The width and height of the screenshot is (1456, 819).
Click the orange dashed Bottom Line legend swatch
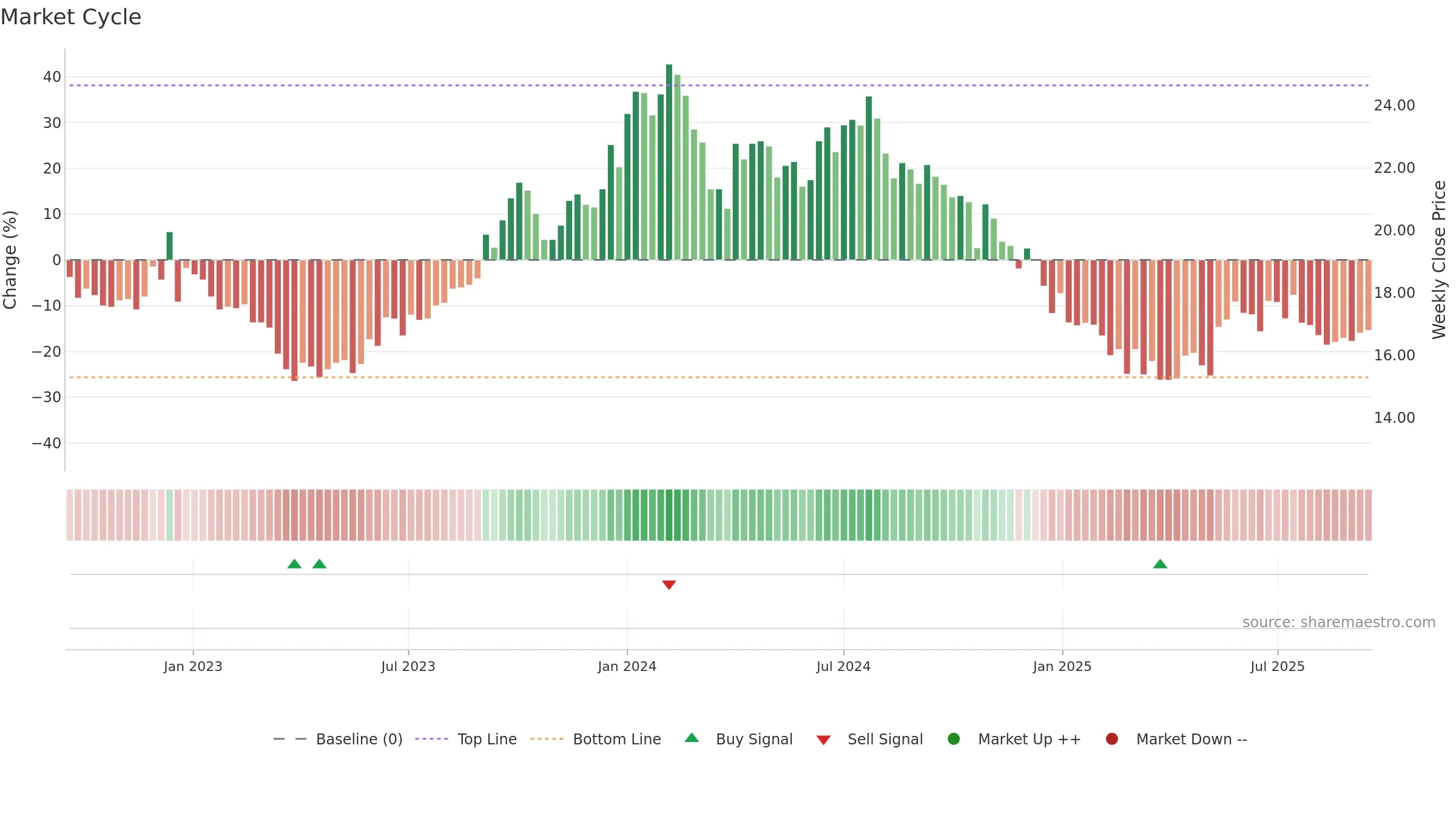point(547,739)
